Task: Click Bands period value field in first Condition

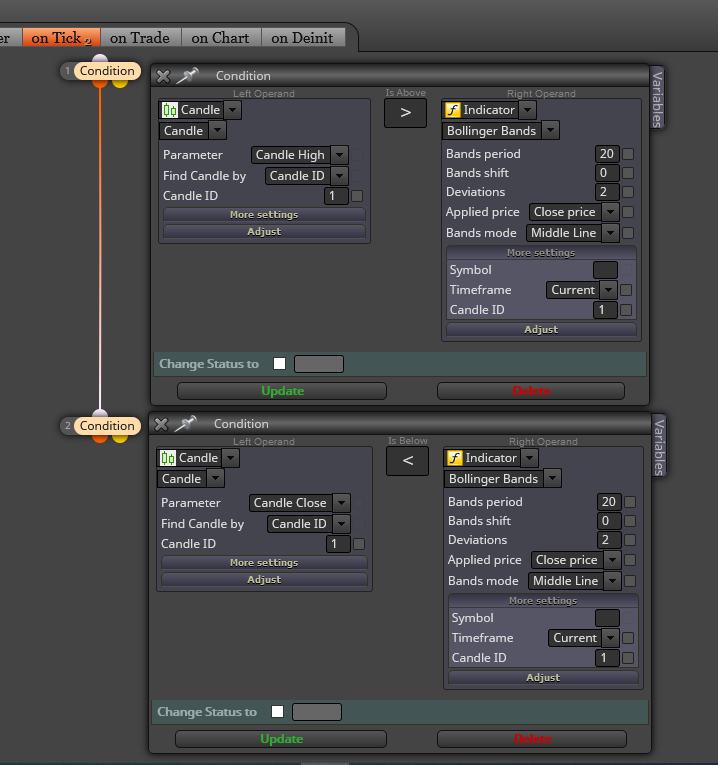Action: tap(607, 154)
